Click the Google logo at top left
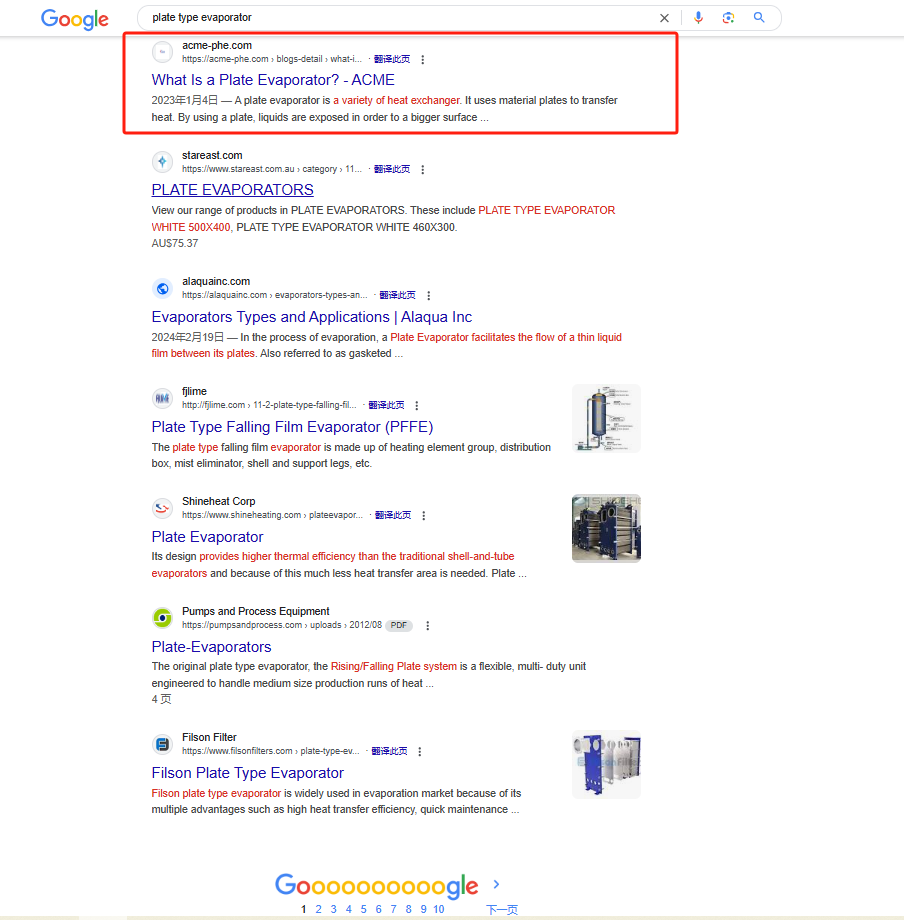Screen dimensions: 904x920 pyautogui.click(x=75, y=19)
